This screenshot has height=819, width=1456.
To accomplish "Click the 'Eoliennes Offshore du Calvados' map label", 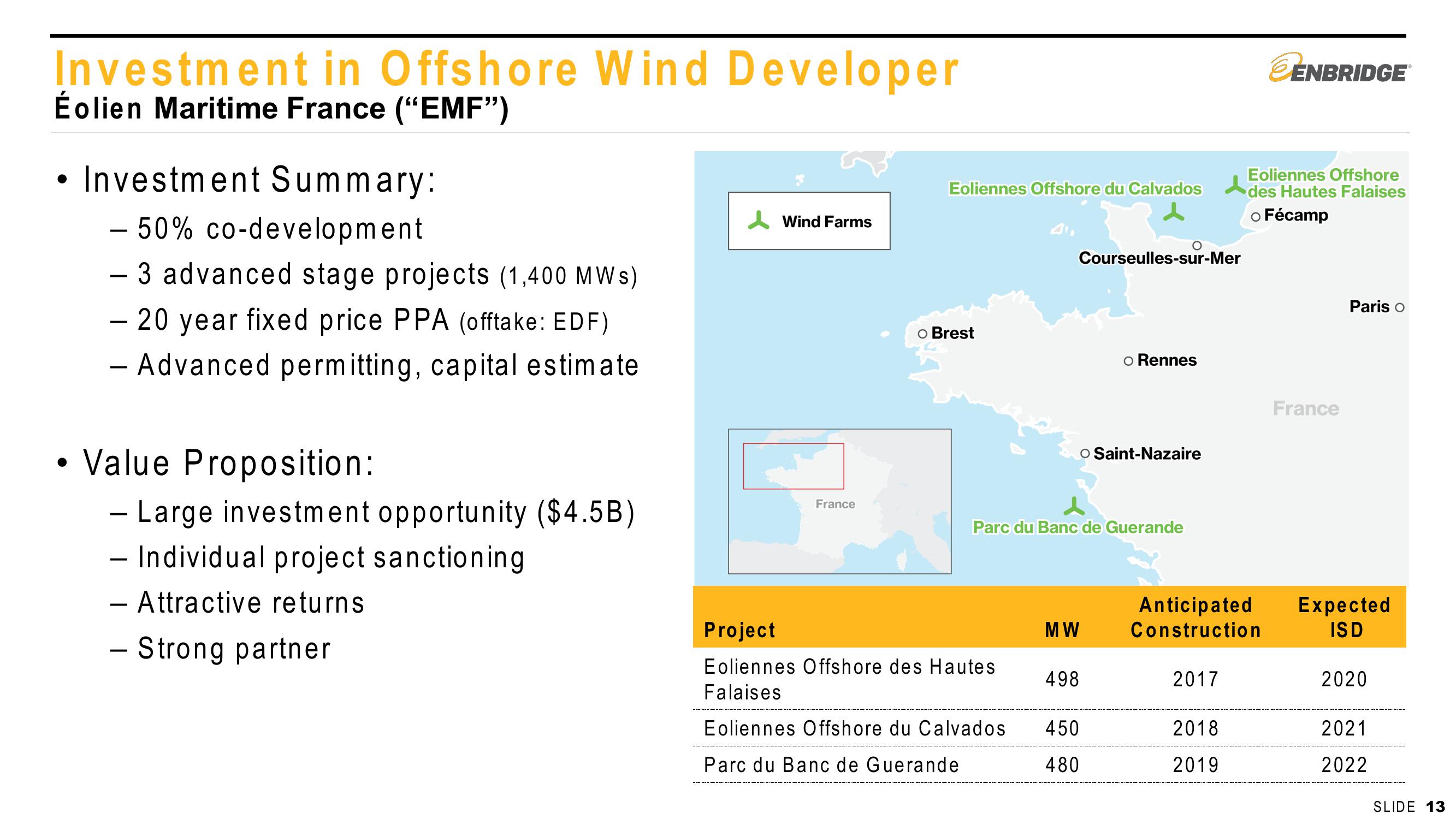I will pos(1075,189).
